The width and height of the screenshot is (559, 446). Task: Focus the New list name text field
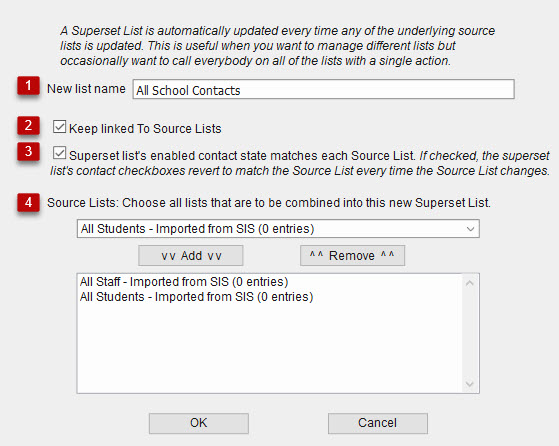point(323,89)
